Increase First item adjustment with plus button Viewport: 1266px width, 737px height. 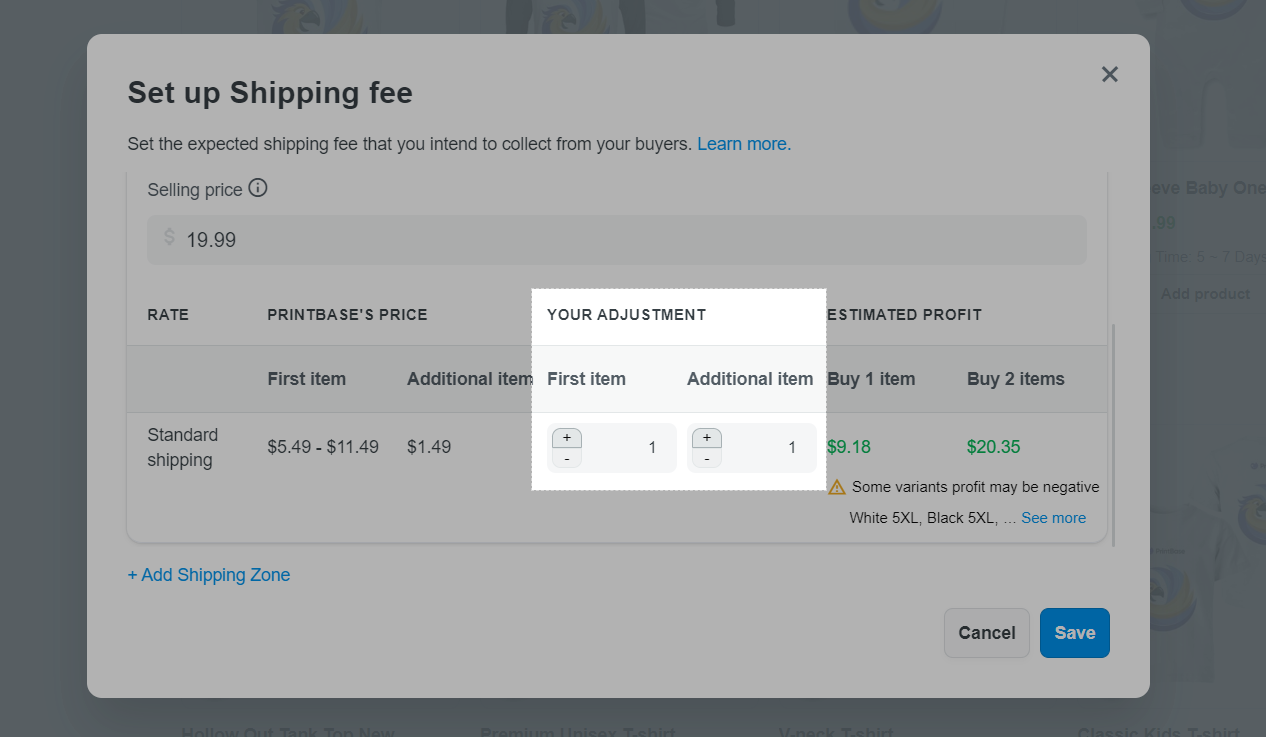pos(567,438)
